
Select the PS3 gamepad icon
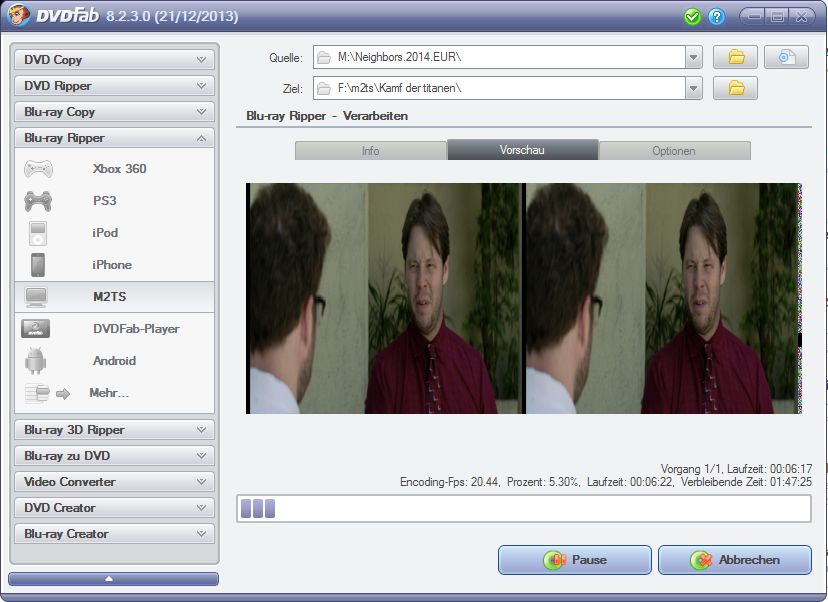click(x=38, y=201)
